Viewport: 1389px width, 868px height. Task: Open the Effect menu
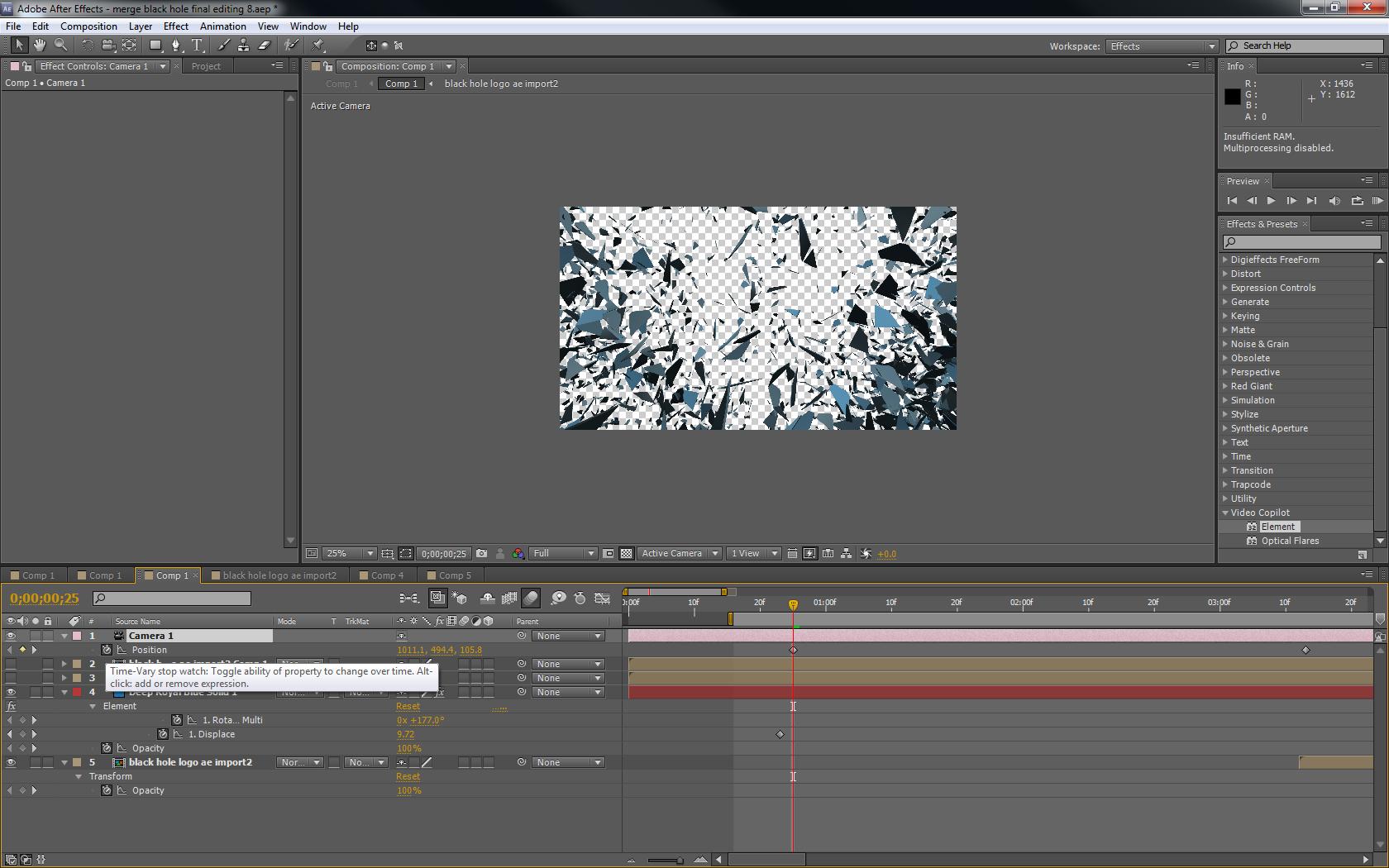click(x=176, y=26)
